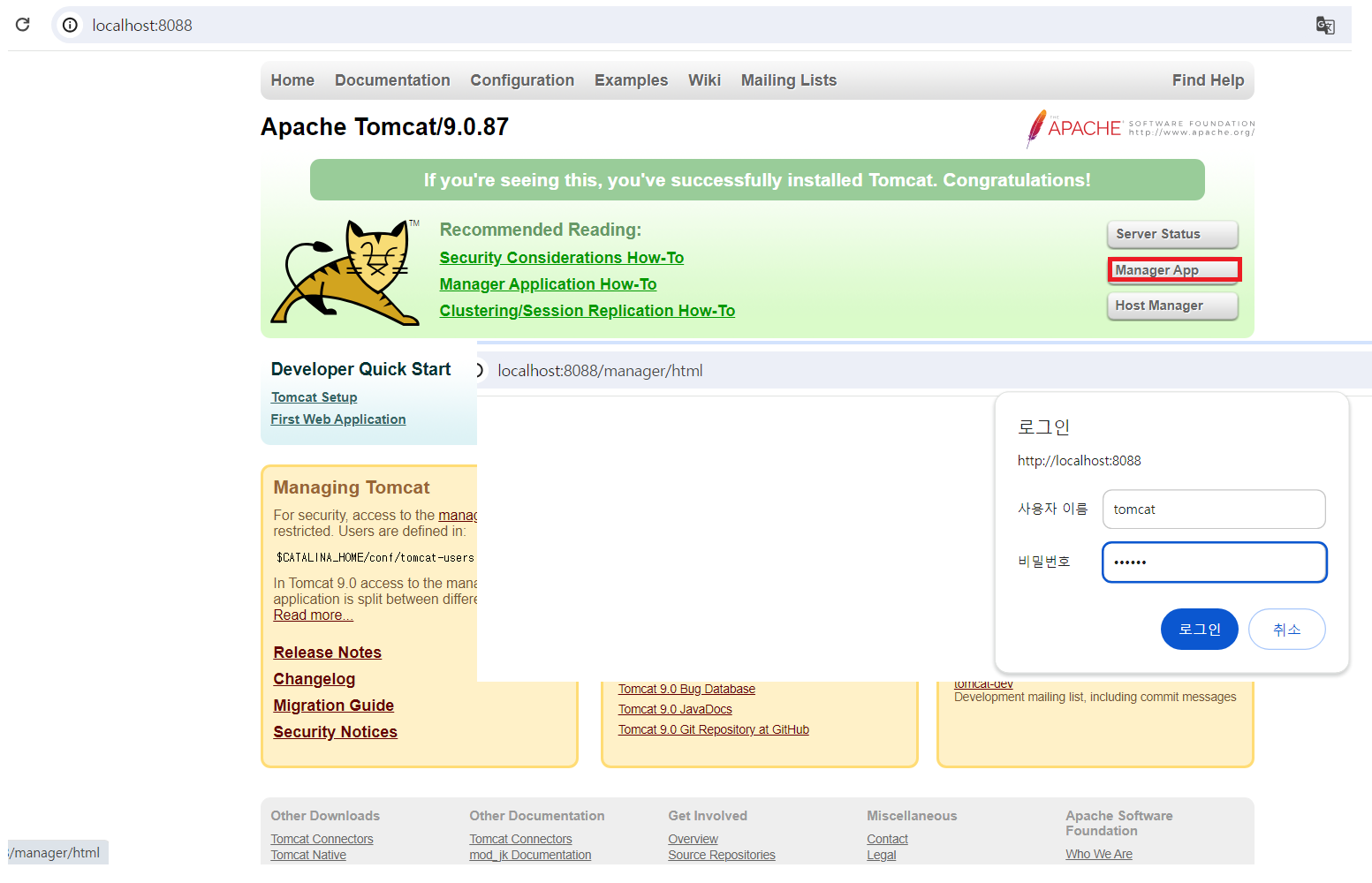
Task: Open Security Considerations How-To link
Action: point(562,258)
